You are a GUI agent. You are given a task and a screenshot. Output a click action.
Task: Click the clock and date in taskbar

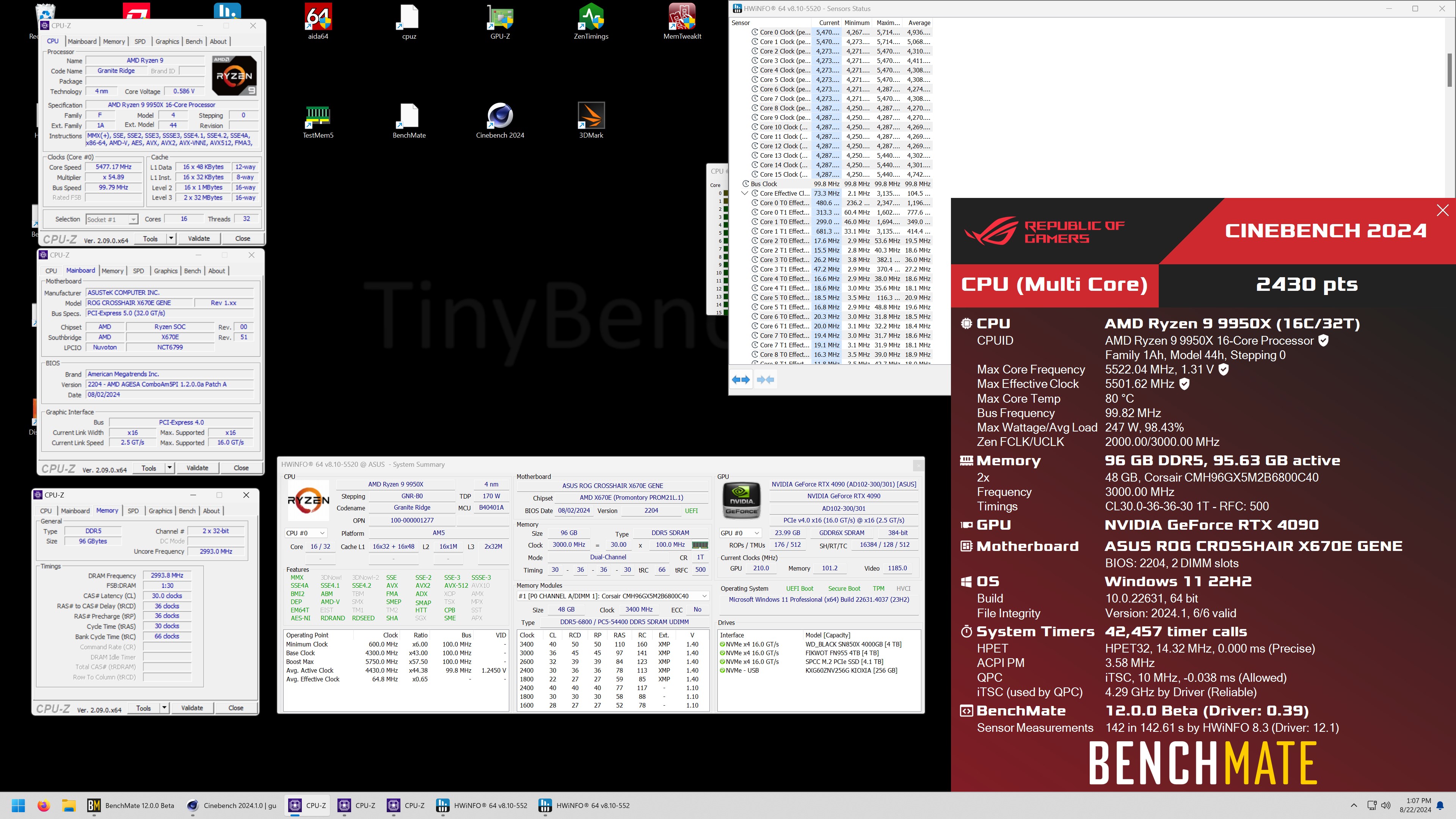point(1415,805)
